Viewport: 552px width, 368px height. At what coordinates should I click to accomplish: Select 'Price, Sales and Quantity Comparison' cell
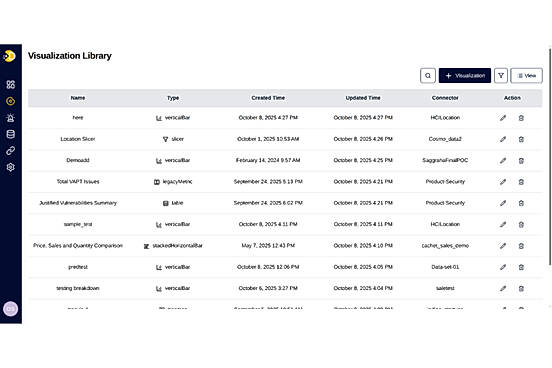point(78,245)
